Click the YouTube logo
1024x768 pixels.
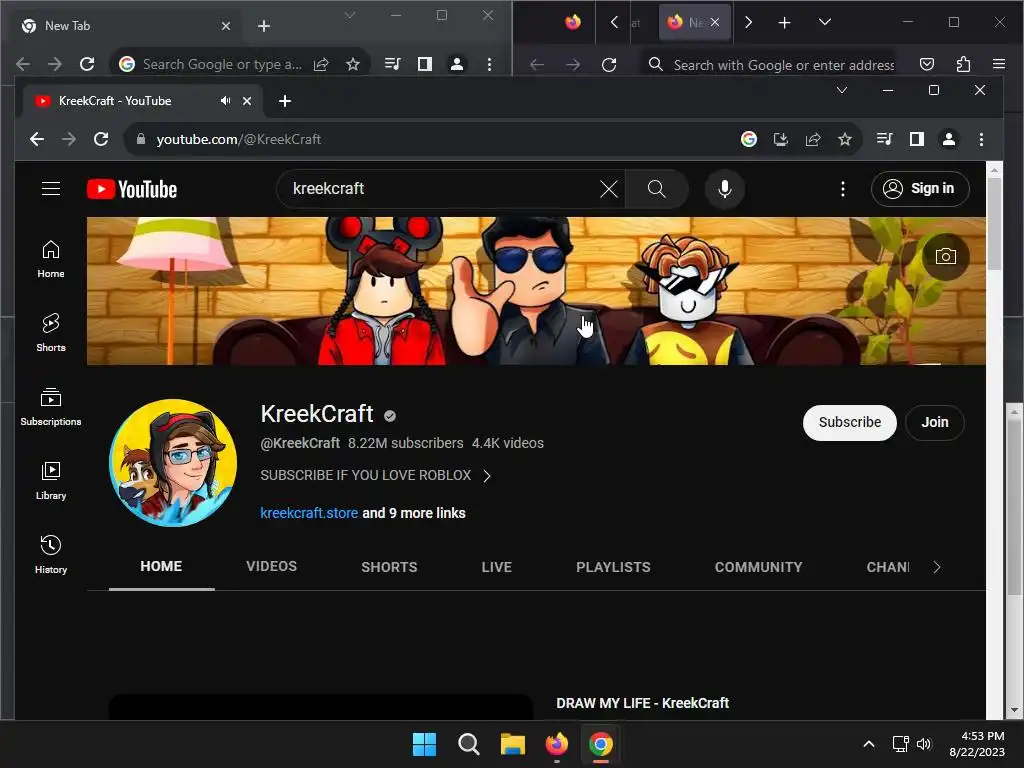(x=132, y=189)
